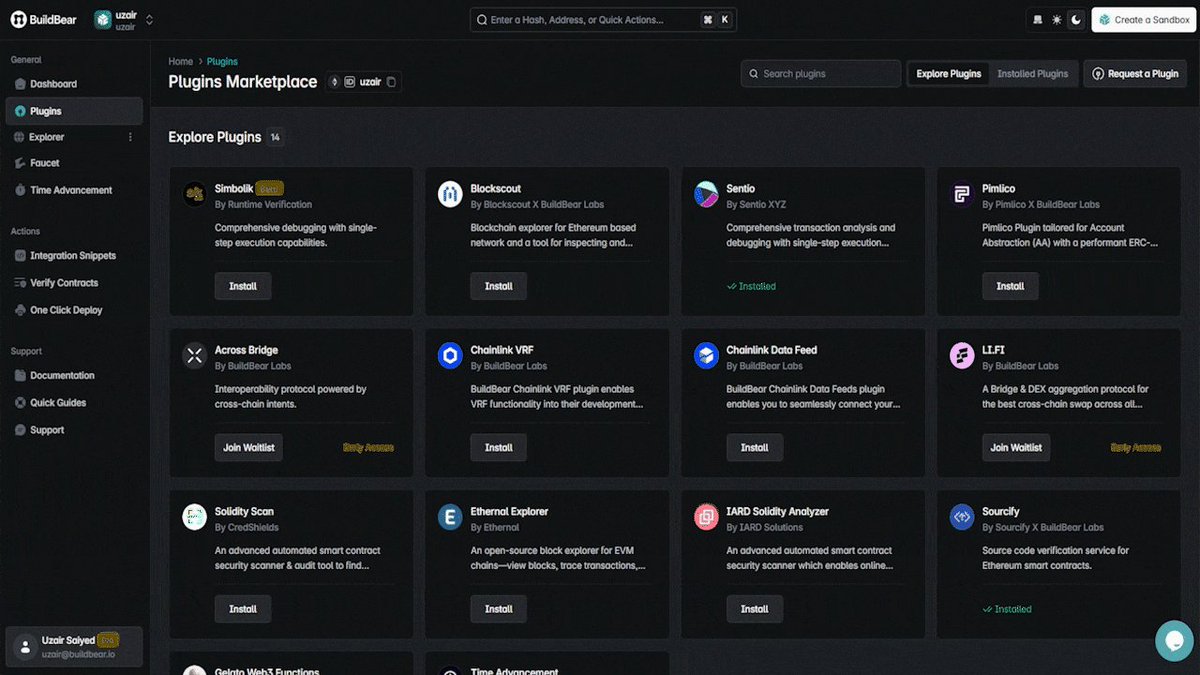Viewport: 1200px width, 675px height.
Task: Click the Simbolik plugin title text
Action: coord(234,188)
